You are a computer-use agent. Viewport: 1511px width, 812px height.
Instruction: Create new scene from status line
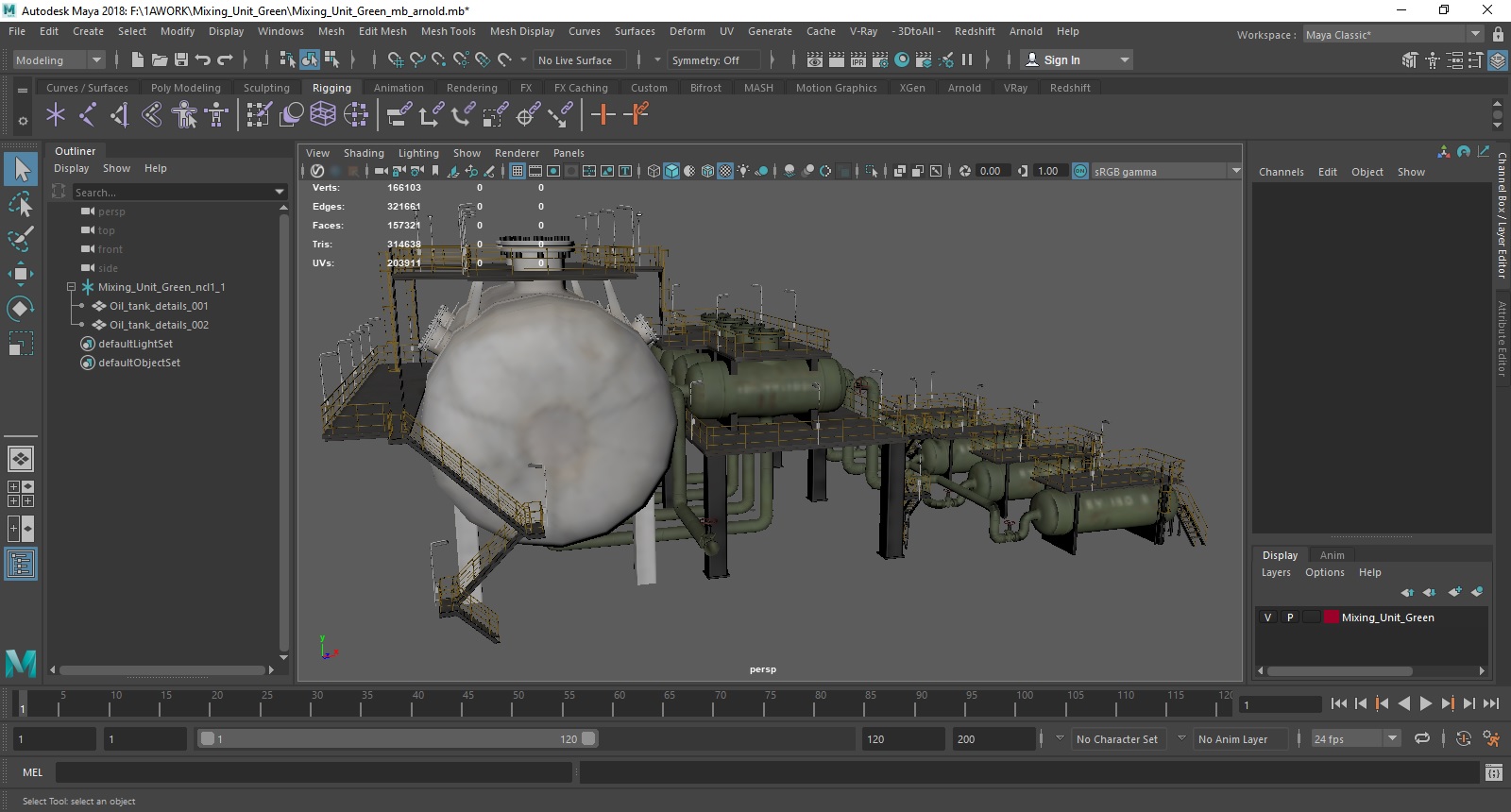[138, 59]
